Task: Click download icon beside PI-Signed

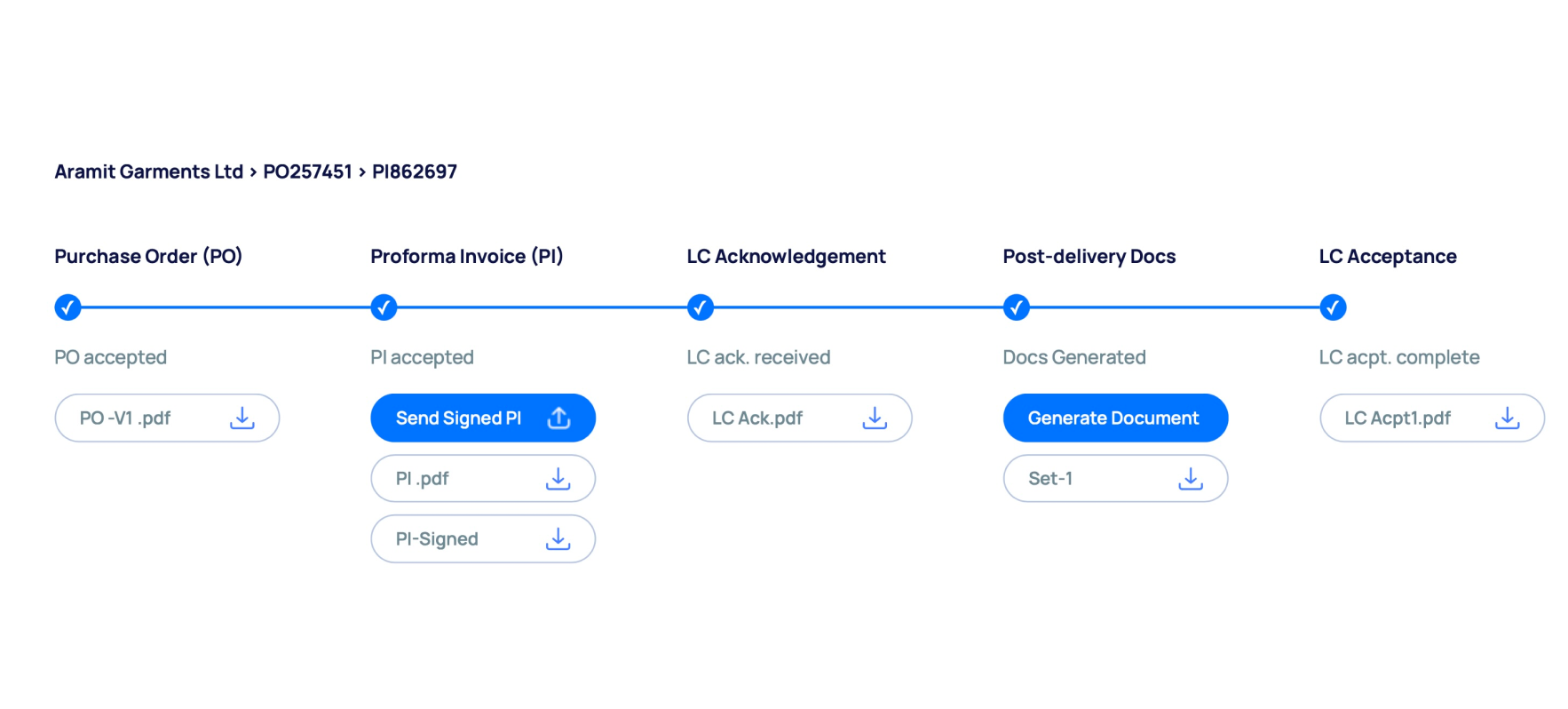Action: 558,539
